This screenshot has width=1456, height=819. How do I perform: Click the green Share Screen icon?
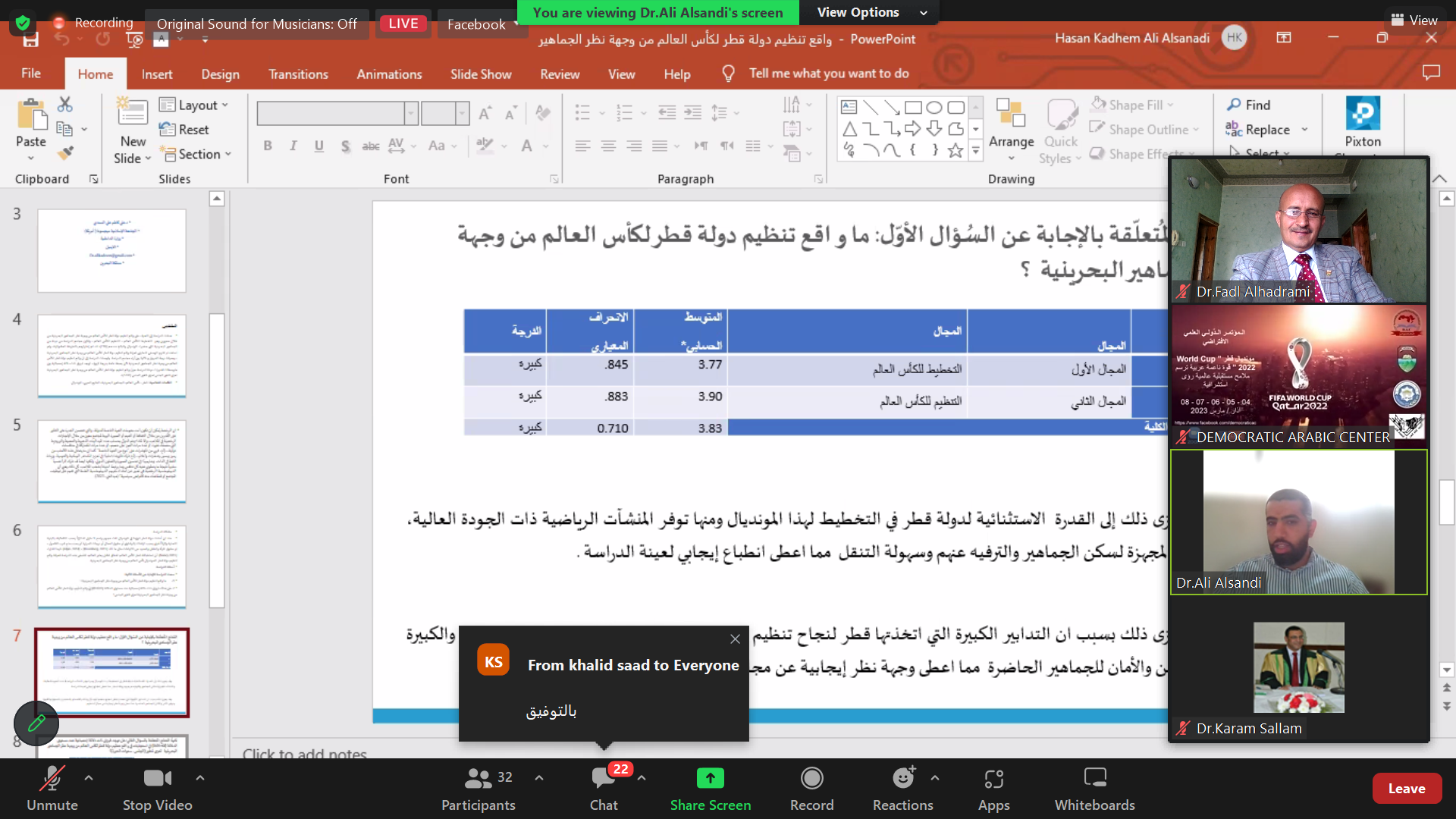click(710, 778)
